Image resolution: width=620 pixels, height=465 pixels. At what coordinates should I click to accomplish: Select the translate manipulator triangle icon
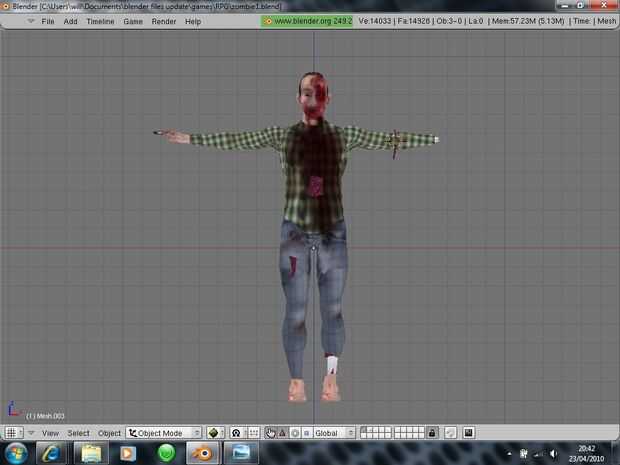pos(283,433)
